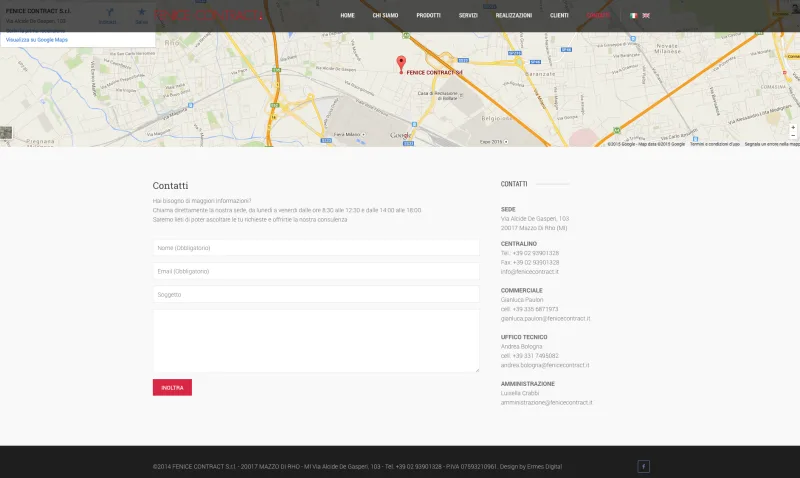Viewport: 800px width, 478px height.
Task: Click the COMMERCIALE section heading
Action: tap(521, 290)
